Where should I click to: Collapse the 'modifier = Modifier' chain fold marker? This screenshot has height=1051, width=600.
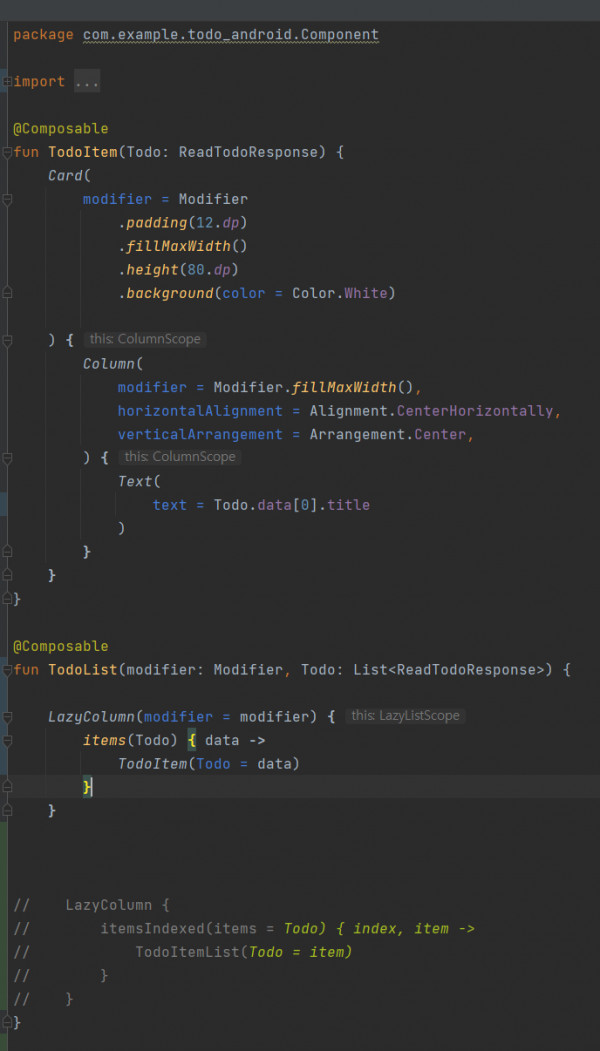pyautogui.click(x=7, y=199)
